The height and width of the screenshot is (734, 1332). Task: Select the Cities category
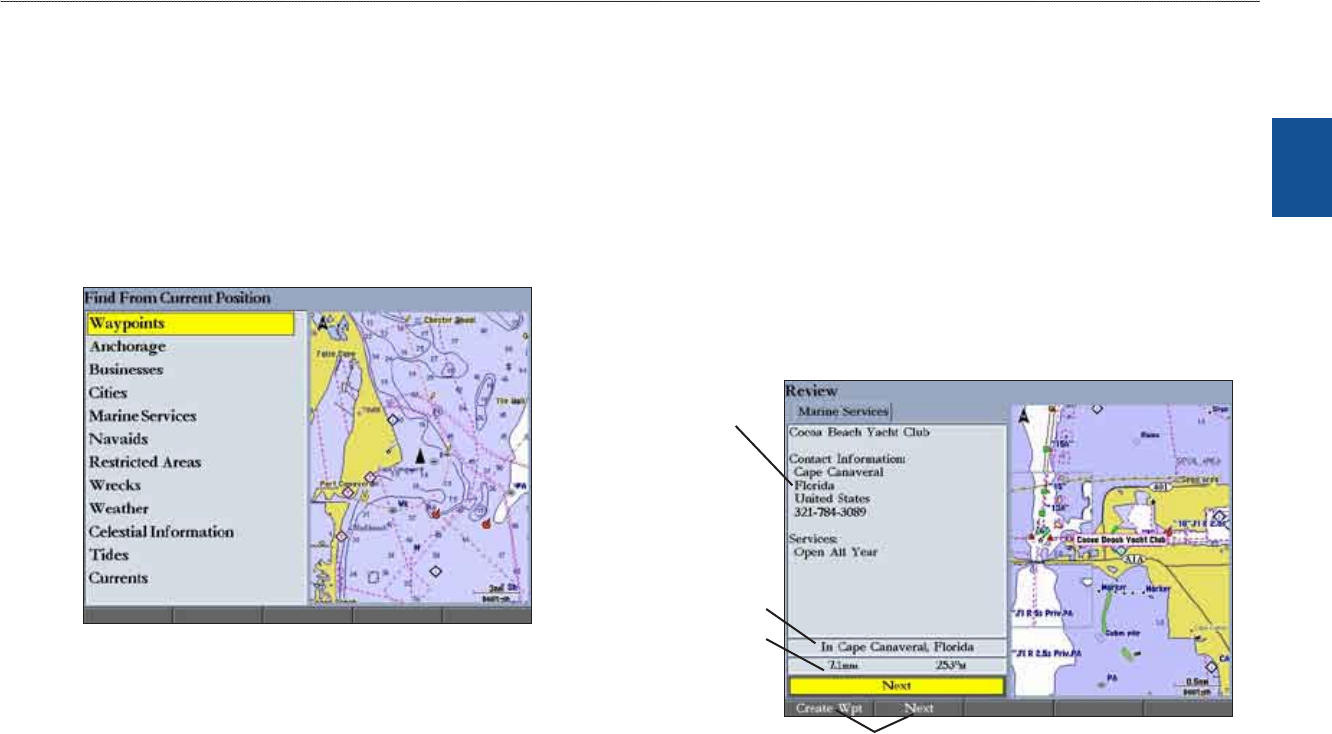click(109, 393)
